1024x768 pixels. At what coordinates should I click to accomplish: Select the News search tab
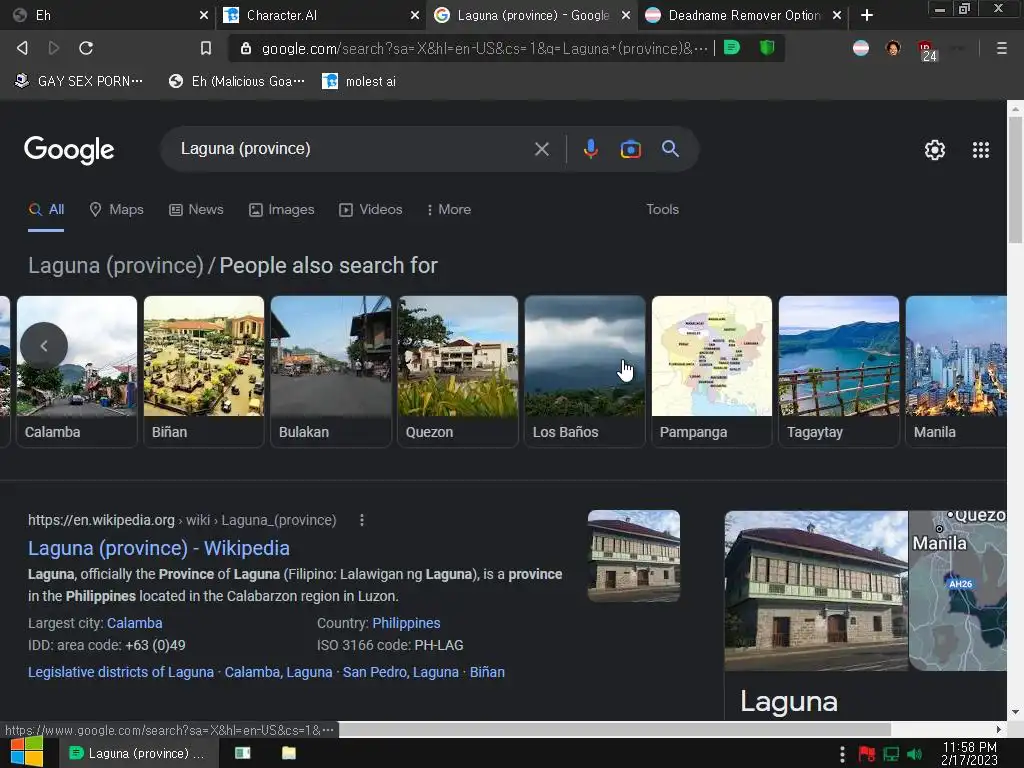point(196,210)
